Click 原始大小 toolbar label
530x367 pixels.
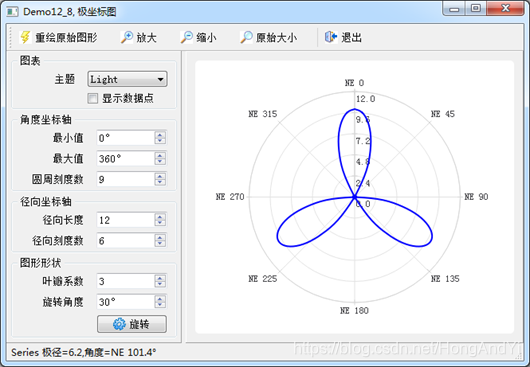pyautogui.click(x=276, y=38)
